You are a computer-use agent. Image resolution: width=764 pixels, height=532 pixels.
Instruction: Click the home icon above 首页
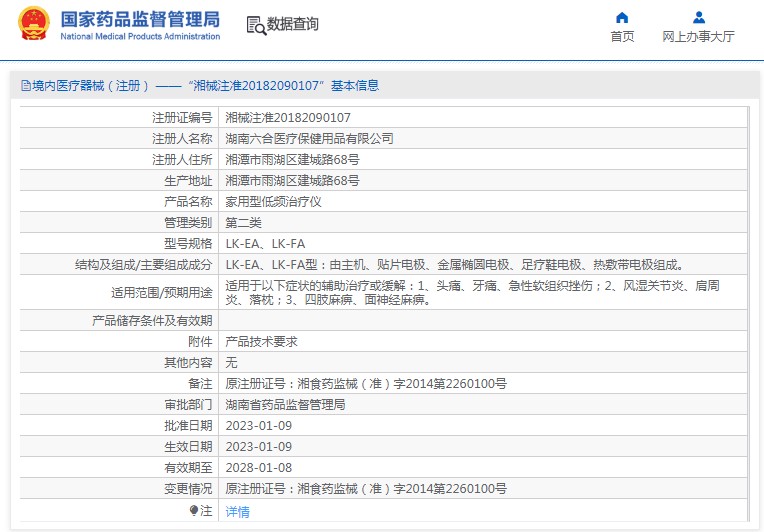tap(622, 18)
